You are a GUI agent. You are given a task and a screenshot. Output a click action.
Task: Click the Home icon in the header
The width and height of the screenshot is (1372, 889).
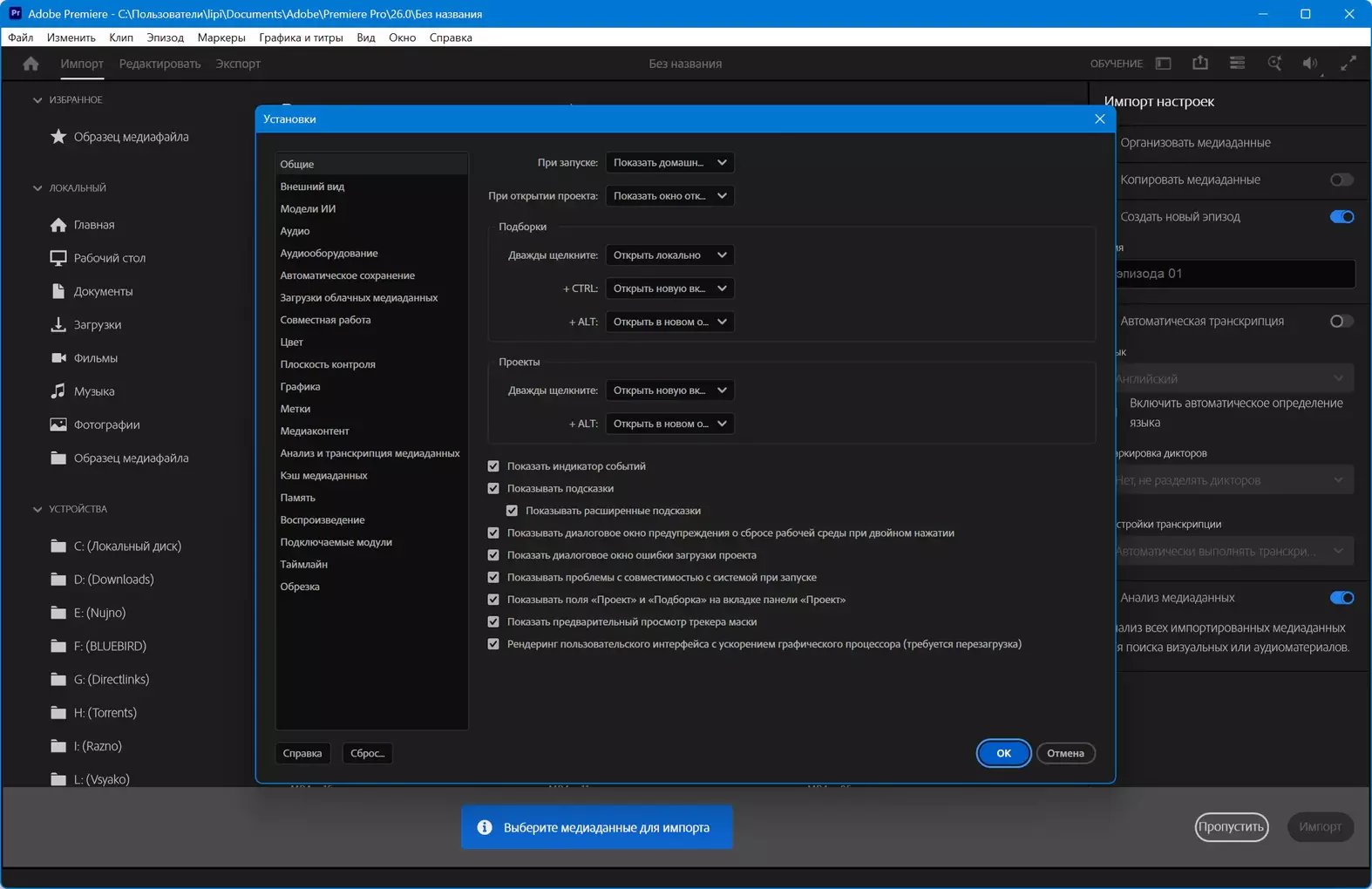pyautogui.click(x=31, y=64)
